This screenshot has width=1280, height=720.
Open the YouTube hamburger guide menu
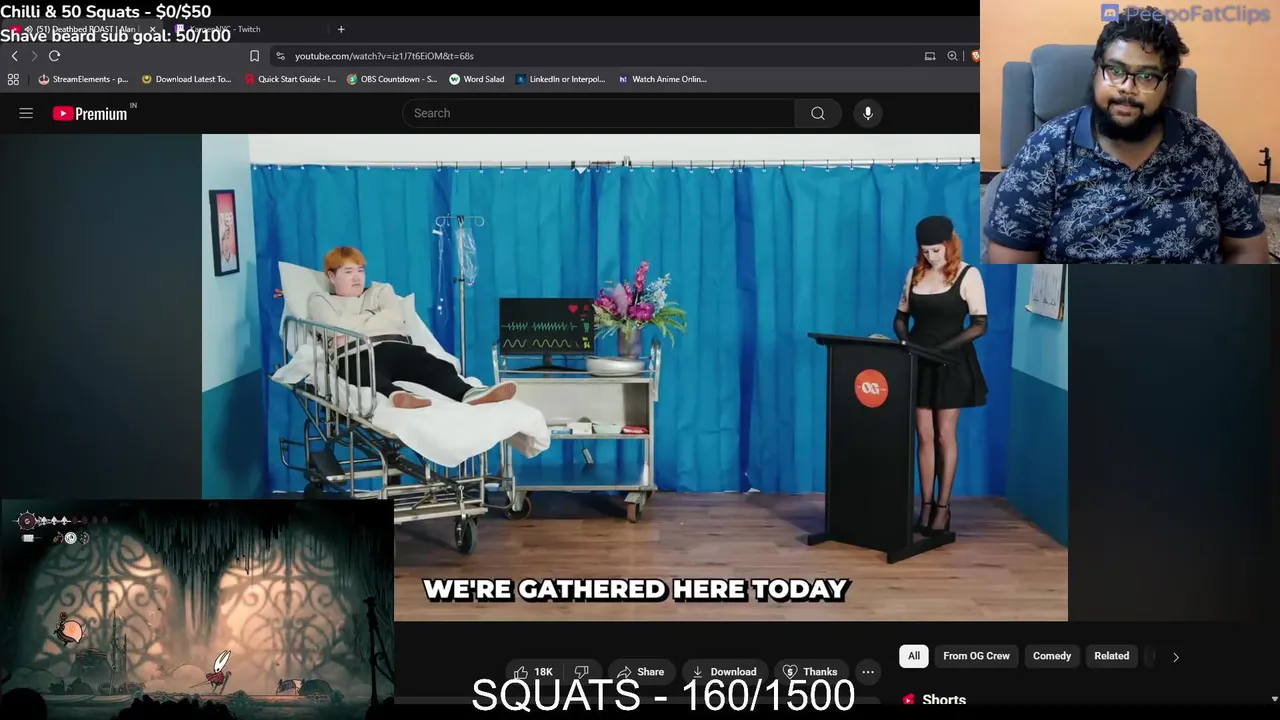point(26,114)
